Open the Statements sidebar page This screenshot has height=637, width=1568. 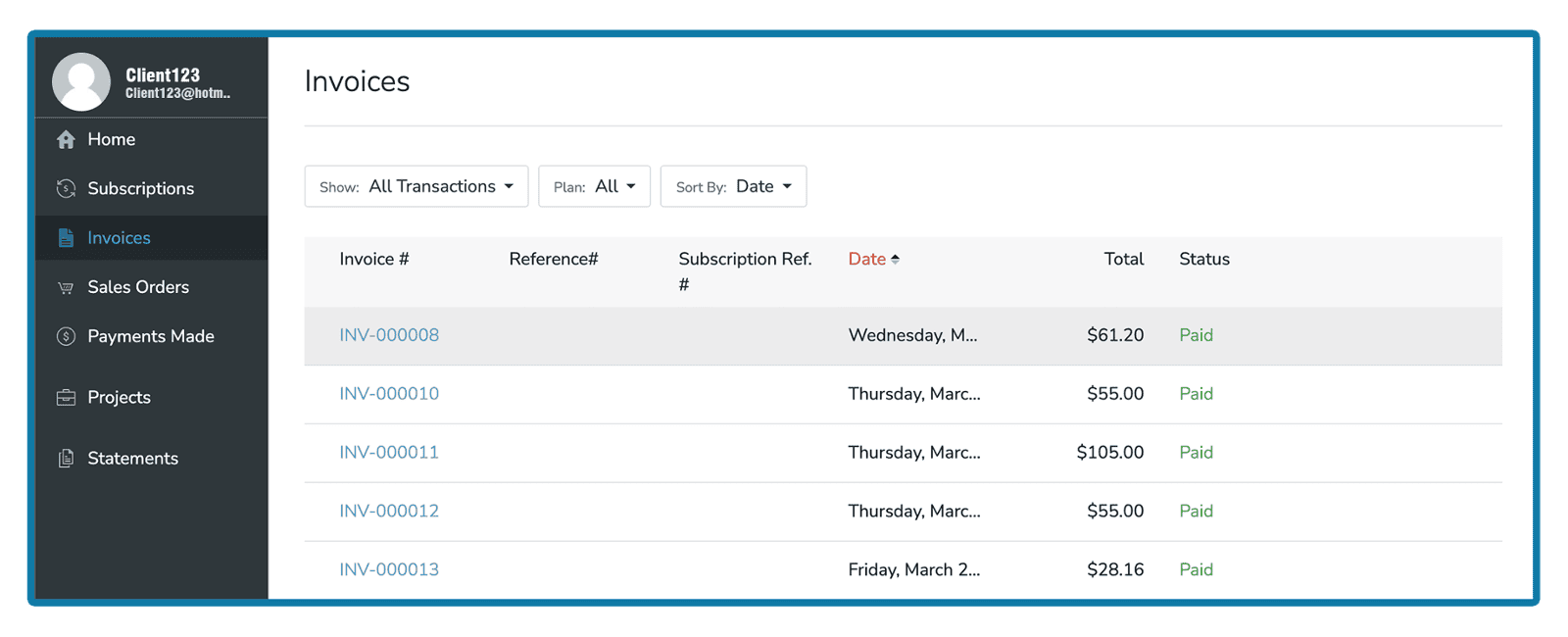point(132,459)
